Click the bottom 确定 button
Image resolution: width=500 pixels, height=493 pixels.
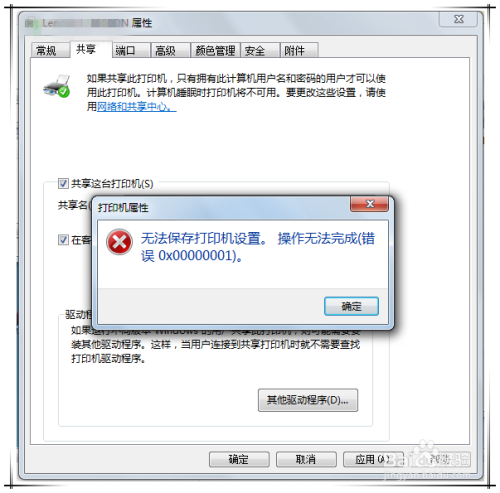(239, 459)
